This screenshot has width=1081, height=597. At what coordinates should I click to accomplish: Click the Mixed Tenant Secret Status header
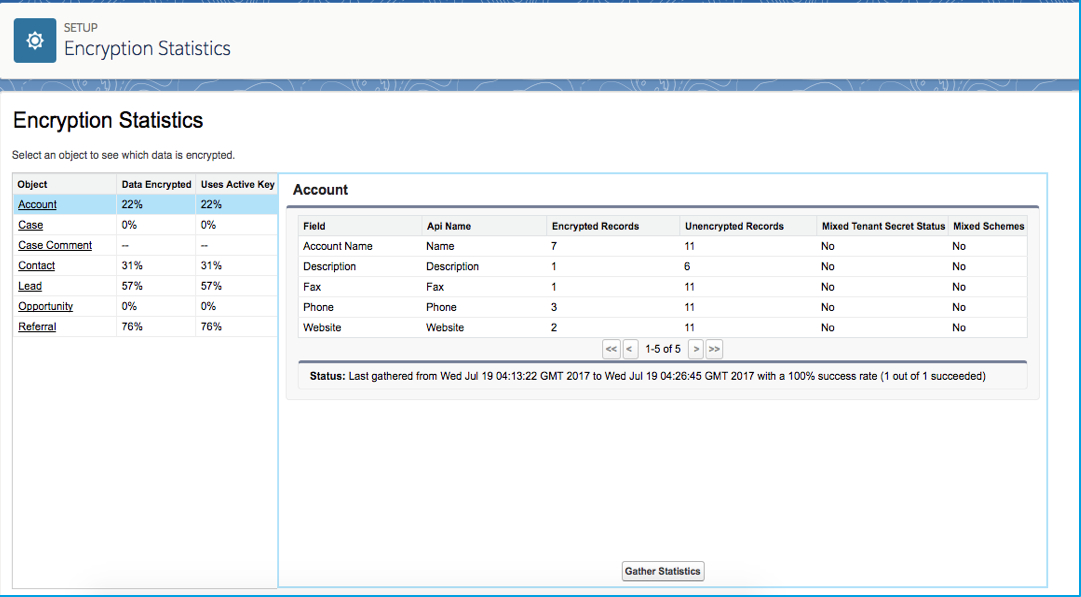point(883,226)
